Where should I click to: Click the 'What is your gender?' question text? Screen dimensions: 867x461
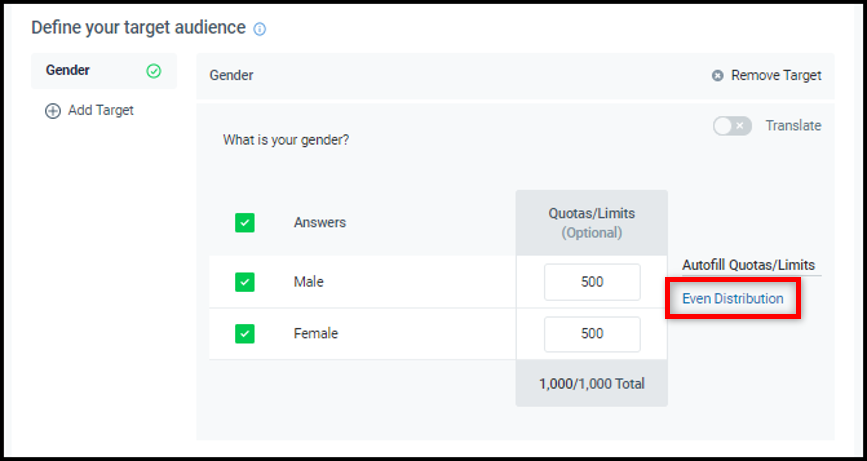286,140
